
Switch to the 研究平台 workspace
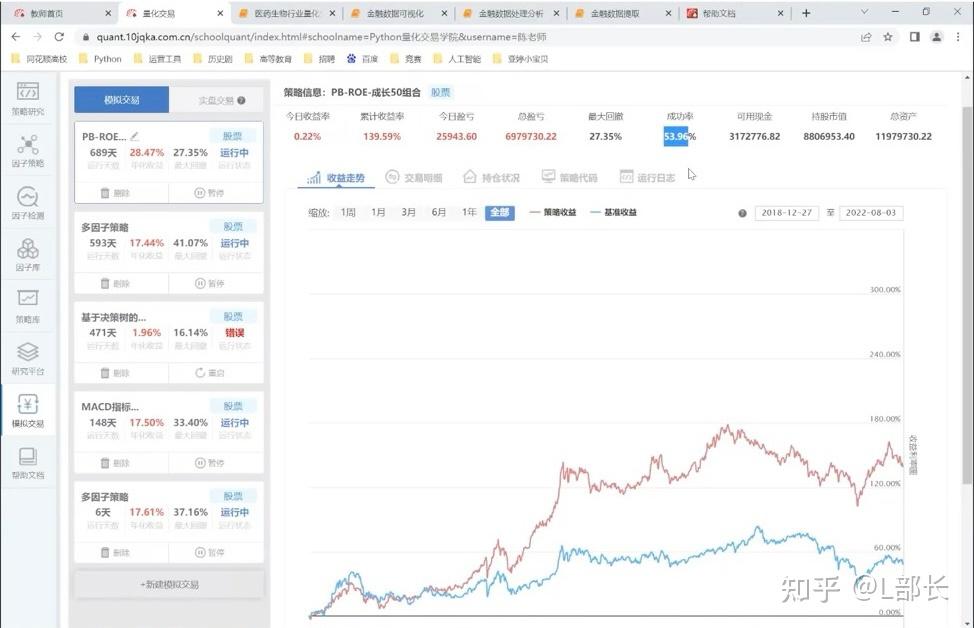click(x=28, y=360)
